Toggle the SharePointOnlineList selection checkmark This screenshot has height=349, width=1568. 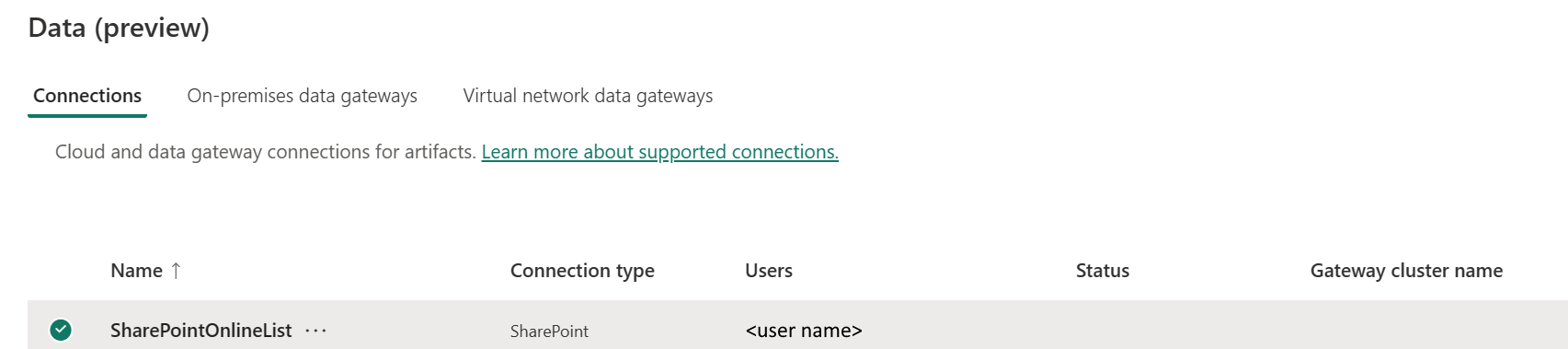(x=61, y=330)
